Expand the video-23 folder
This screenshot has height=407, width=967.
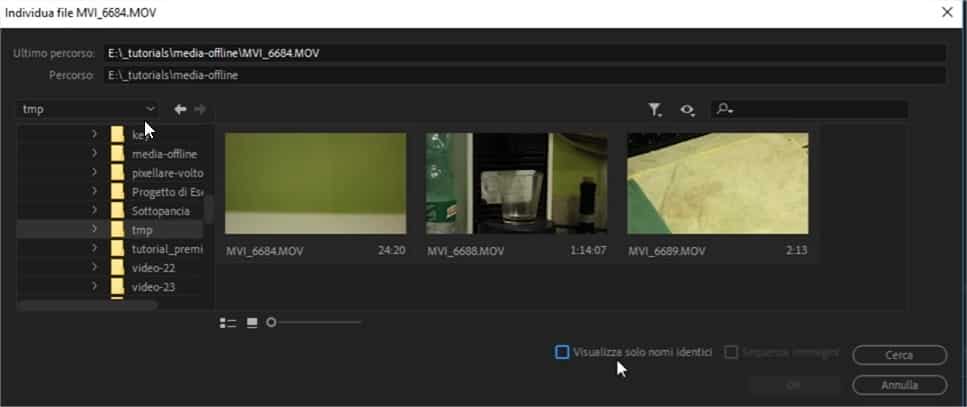(94, 287)
